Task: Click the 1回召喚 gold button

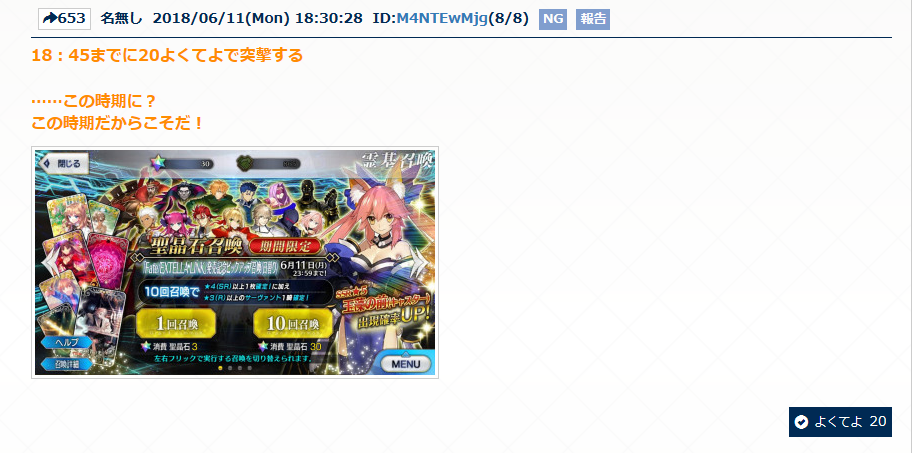Action: pos(176,324)
